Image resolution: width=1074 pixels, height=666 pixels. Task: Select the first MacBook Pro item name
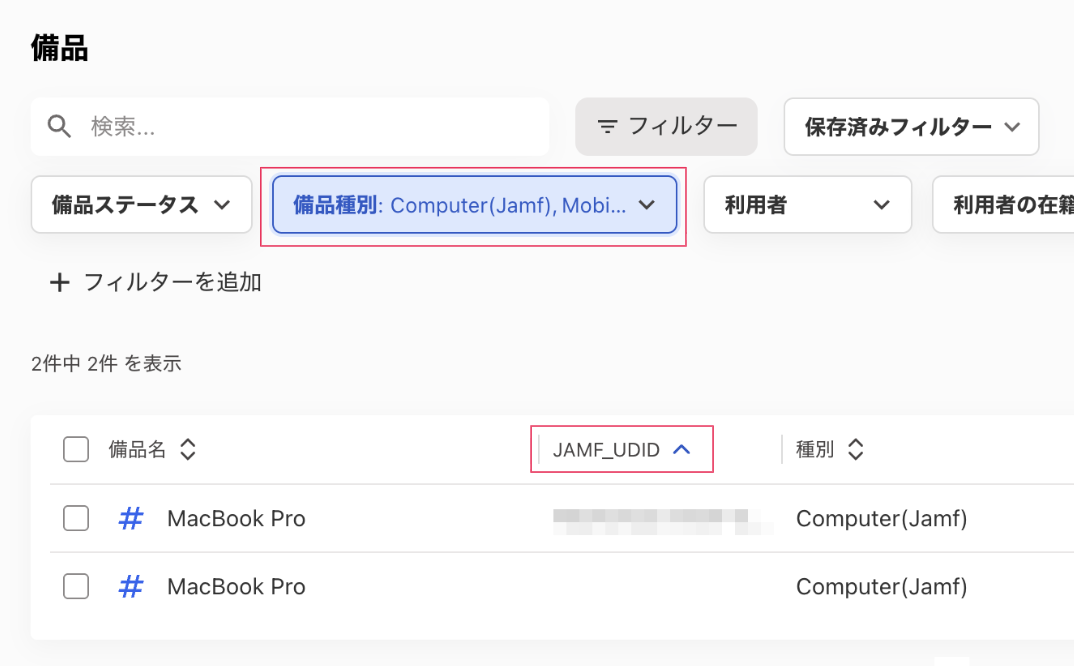236,518
